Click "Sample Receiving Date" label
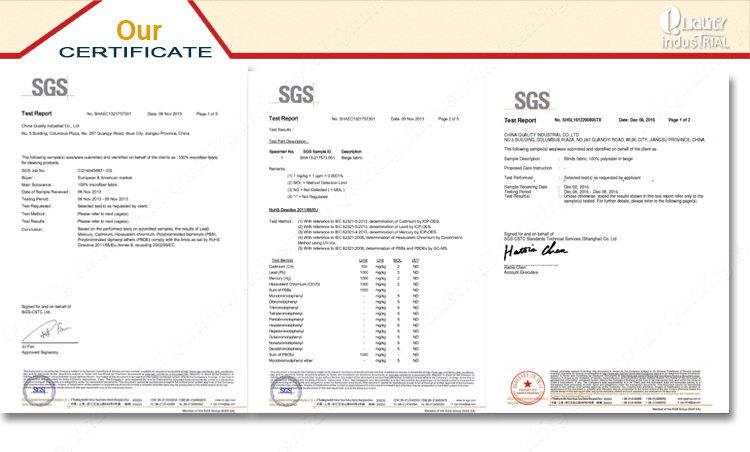The width and height of the screenshot is (750, 452). (526, 187)
